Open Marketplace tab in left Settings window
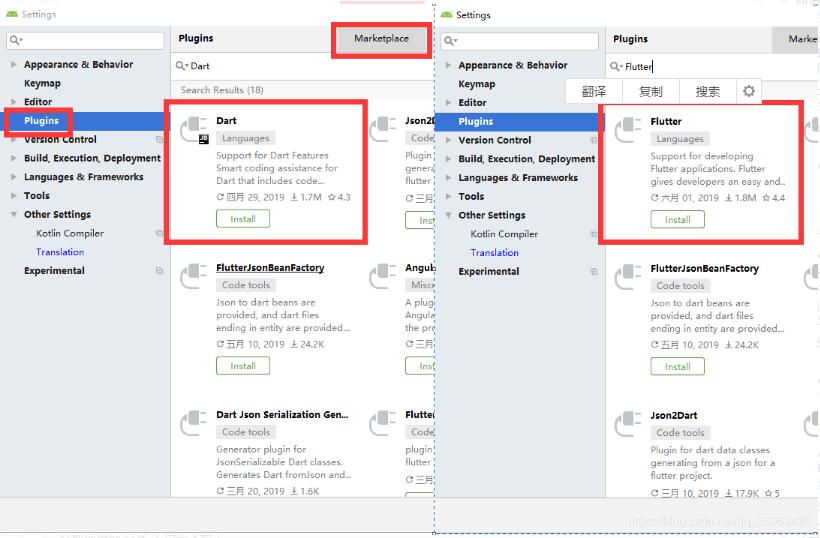820x538 pixels. point(381,39)
